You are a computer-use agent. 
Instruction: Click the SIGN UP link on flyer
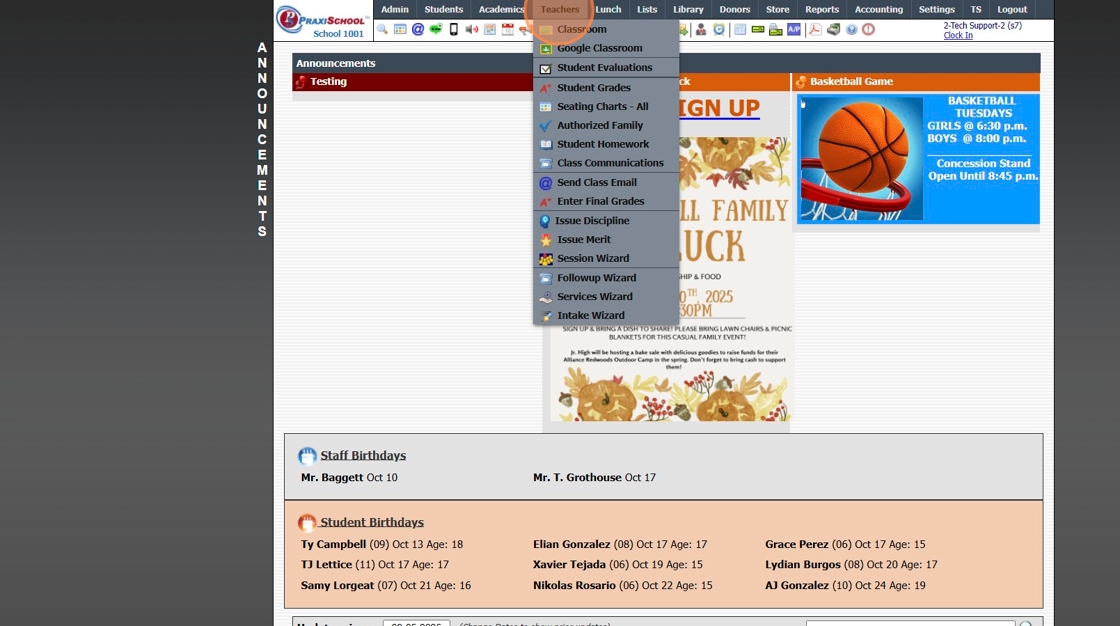[x=719, y=108]
